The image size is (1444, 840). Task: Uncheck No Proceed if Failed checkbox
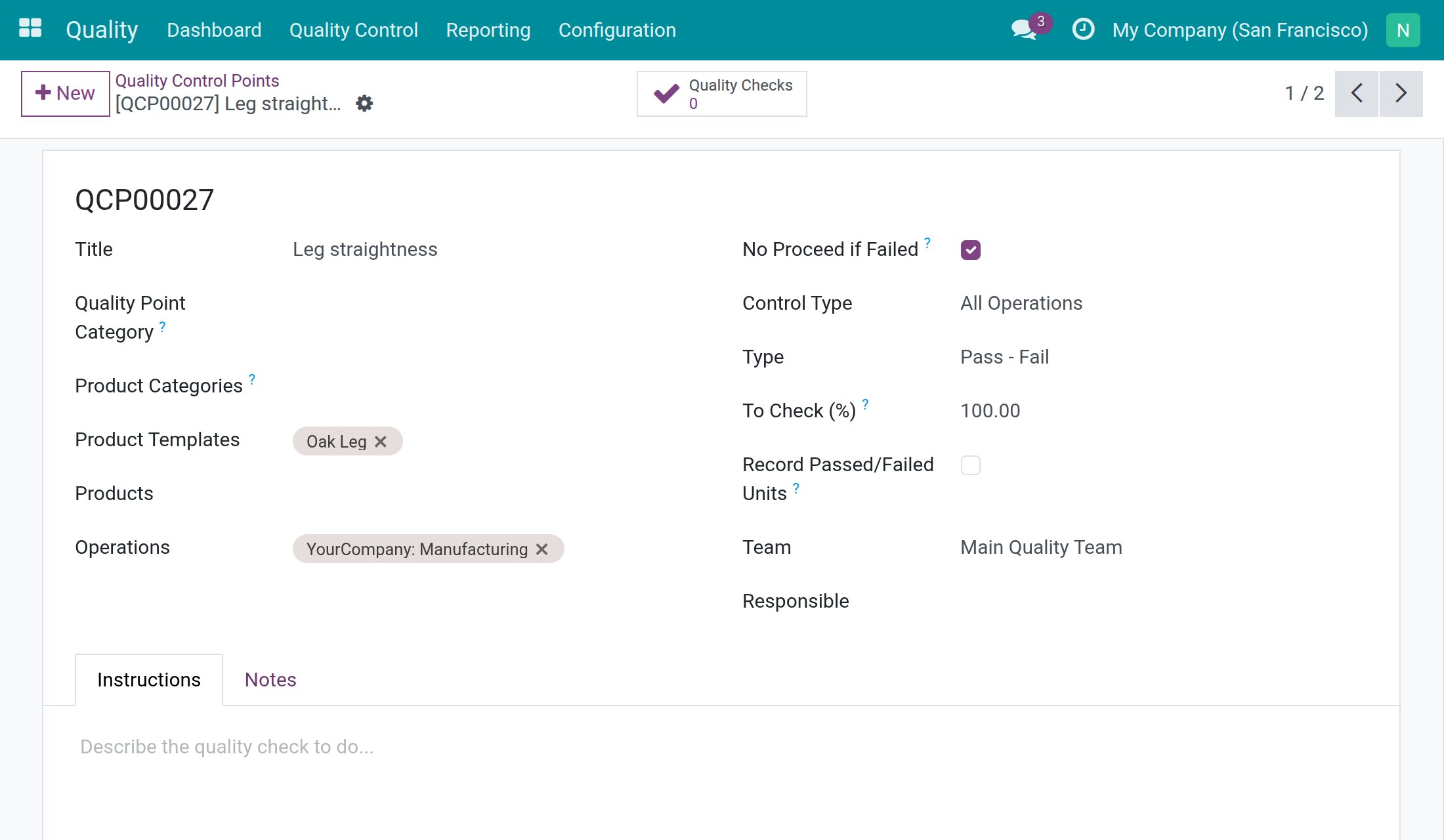(971, 250)
